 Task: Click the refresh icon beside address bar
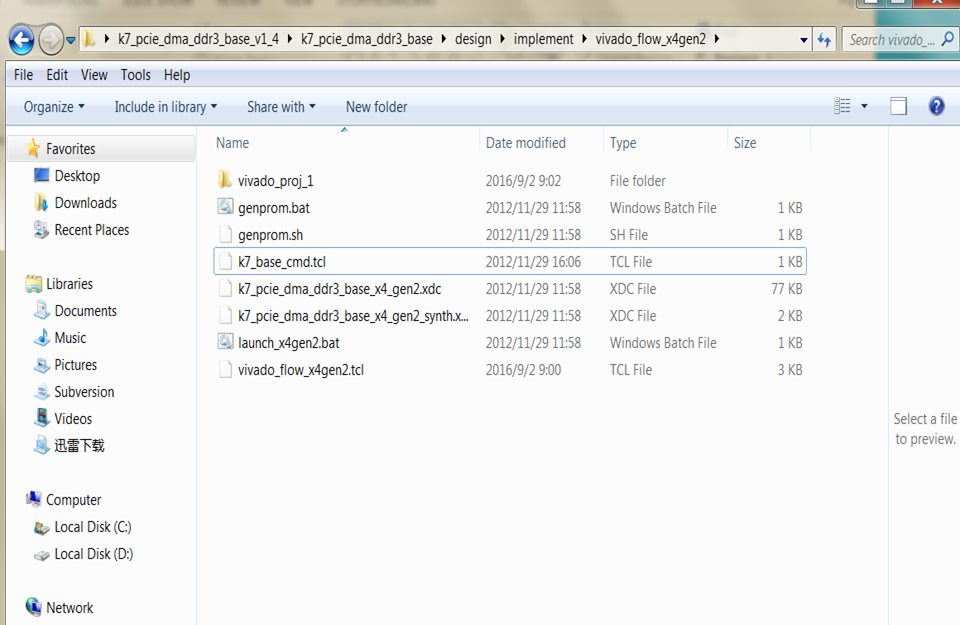[x=824, y=40]
